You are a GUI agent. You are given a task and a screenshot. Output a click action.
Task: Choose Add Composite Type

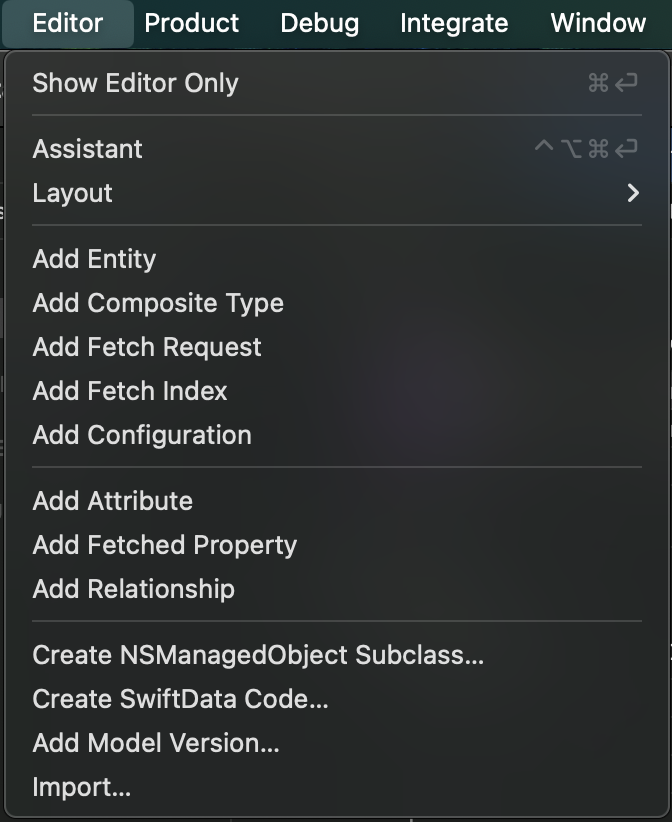pos(337,303)
